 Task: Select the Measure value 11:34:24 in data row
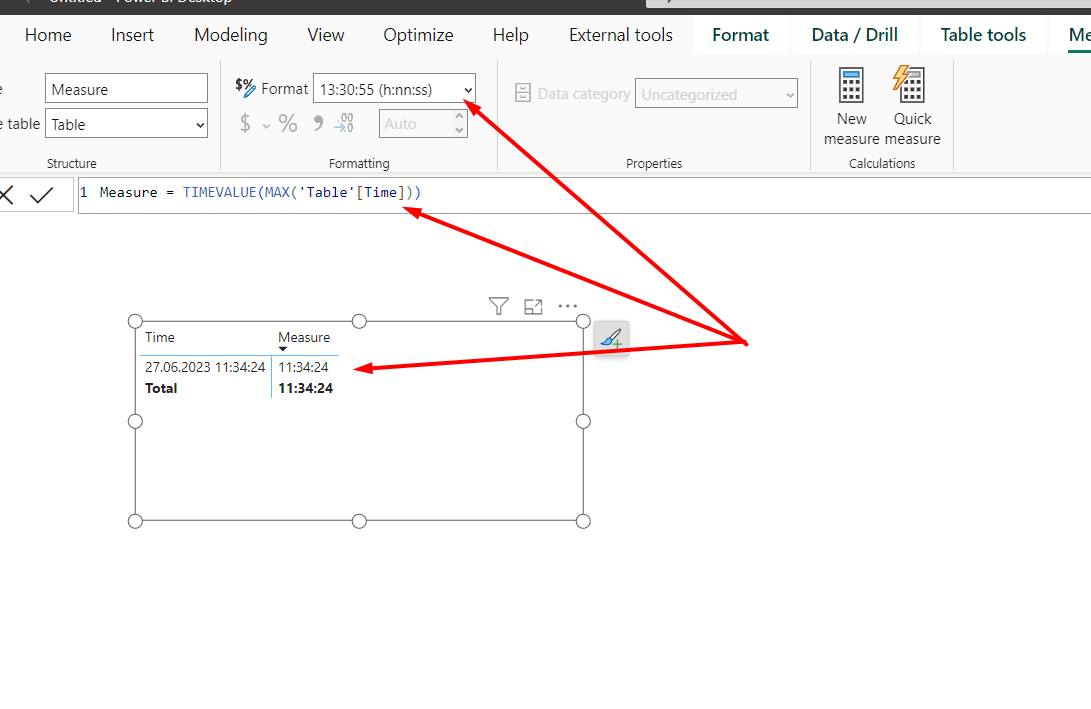303,367
